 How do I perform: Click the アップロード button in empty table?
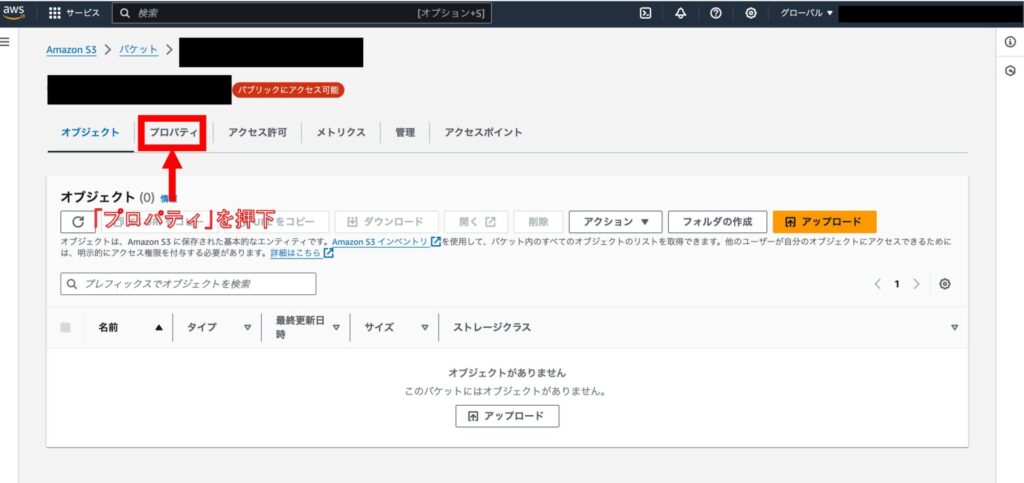coord(507,416)
